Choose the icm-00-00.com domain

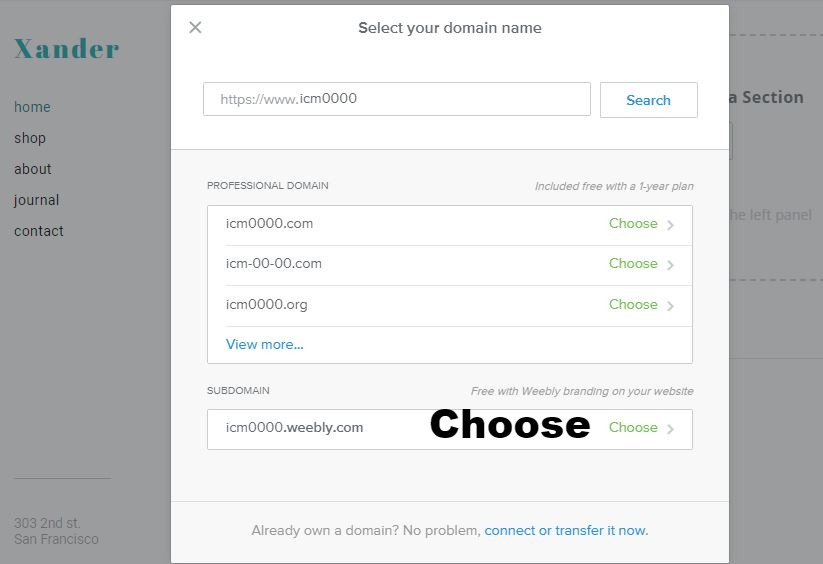[x=633, y=264]
